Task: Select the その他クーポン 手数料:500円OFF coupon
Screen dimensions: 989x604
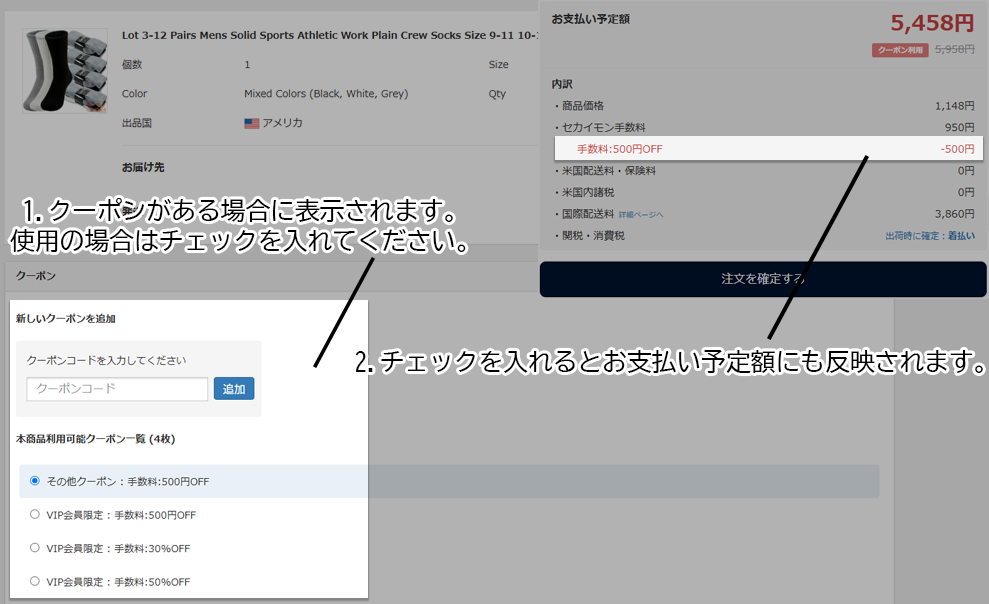Action: tap(34, 481)
